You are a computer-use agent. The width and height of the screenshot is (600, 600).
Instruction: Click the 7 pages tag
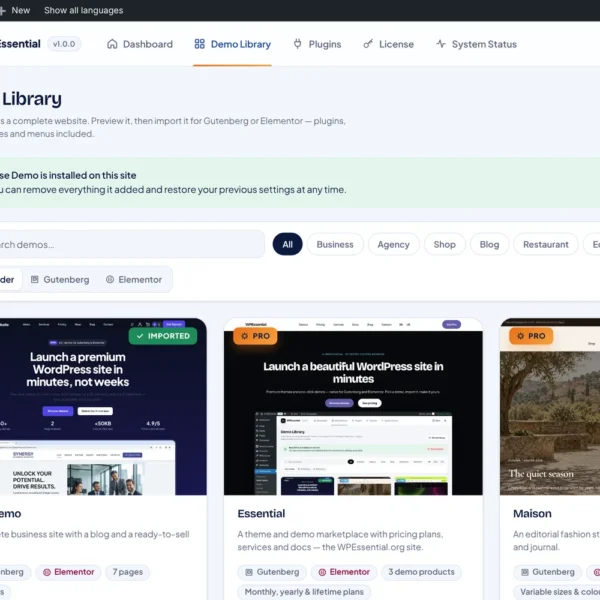click(128, 572)
